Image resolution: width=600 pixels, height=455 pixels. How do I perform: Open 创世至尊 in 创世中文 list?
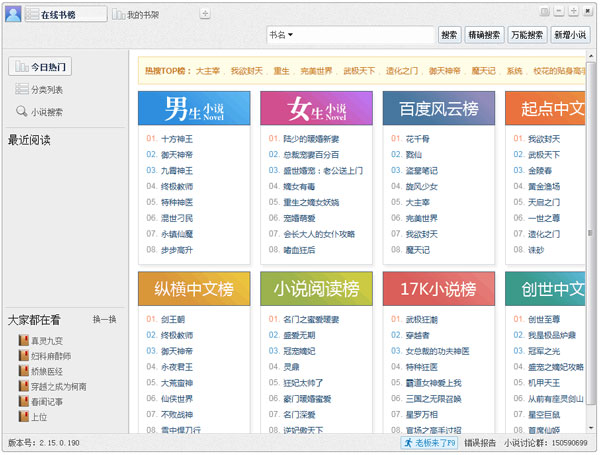coord(544,320)
